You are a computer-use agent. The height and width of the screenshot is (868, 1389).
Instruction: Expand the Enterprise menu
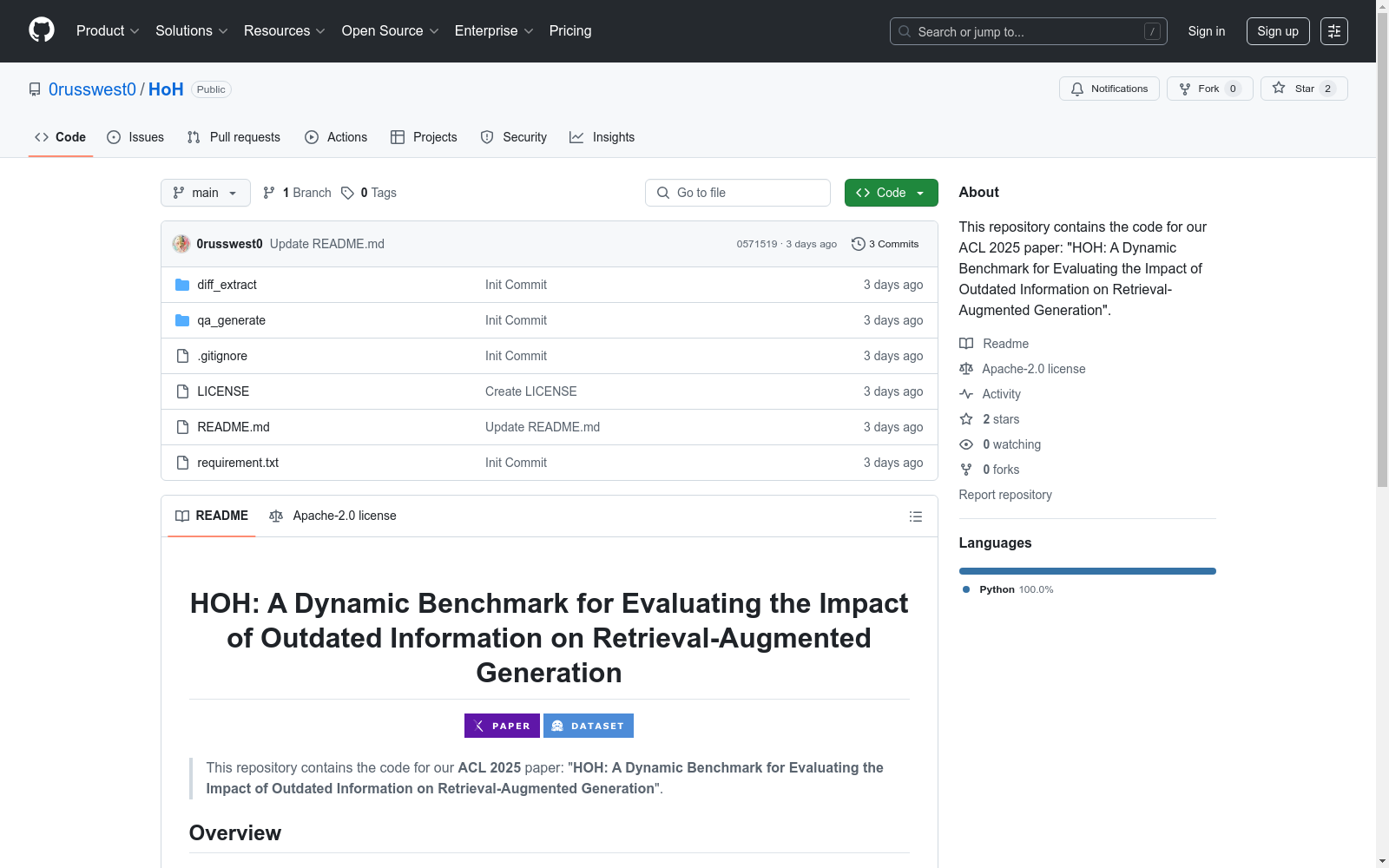[x=494, y=30]
